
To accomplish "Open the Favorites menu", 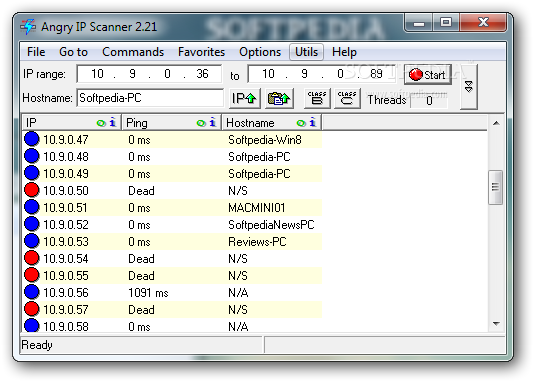I will click(x=201, y=52).
